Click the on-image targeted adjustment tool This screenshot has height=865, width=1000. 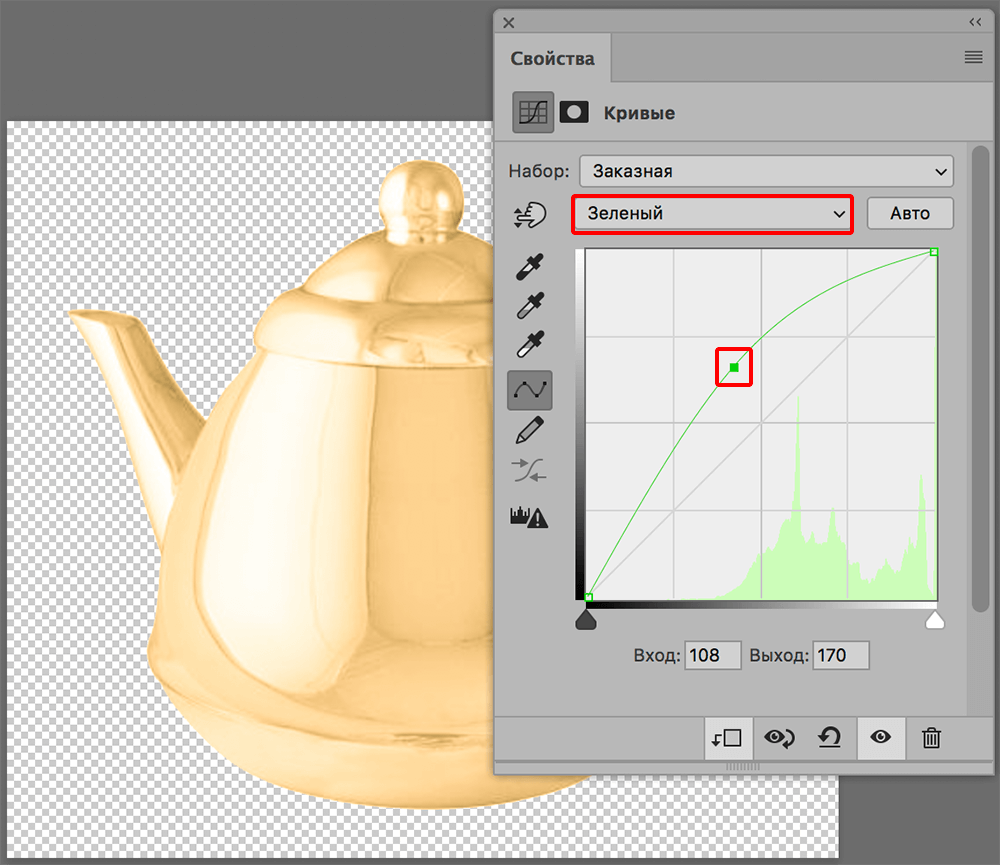point(530,215)
